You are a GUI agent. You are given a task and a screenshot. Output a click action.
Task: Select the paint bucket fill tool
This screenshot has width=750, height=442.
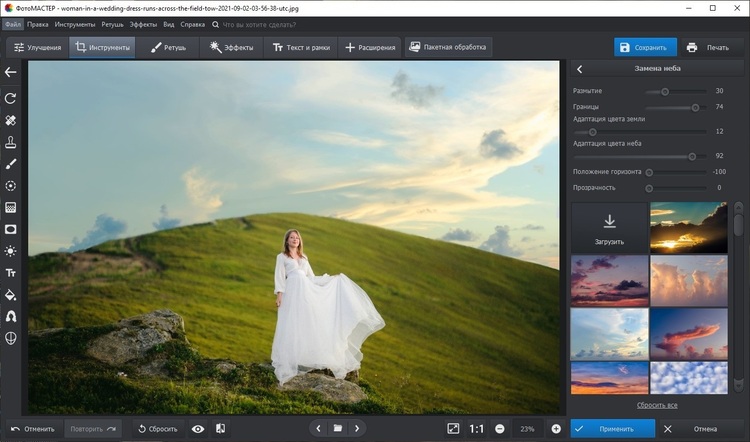(x=11, y=295)
